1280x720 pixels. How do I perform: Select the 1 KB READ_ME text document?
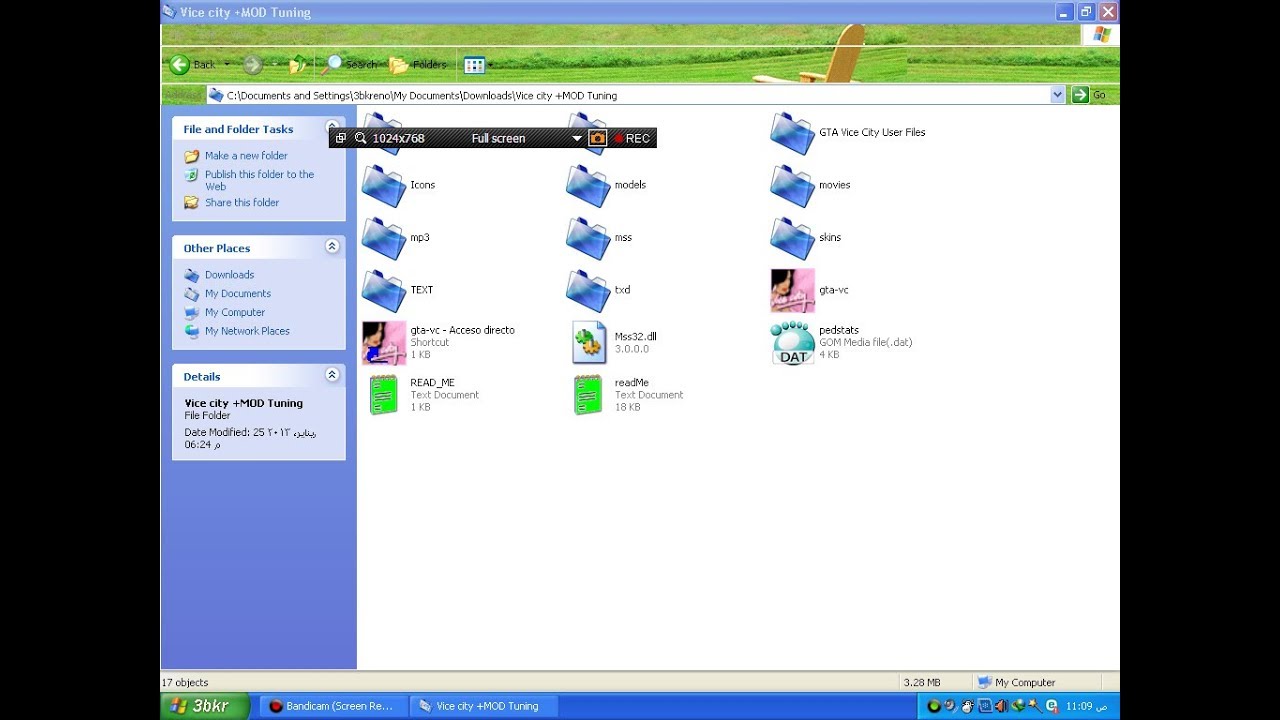pyautogui.click(x=424, y=395)
